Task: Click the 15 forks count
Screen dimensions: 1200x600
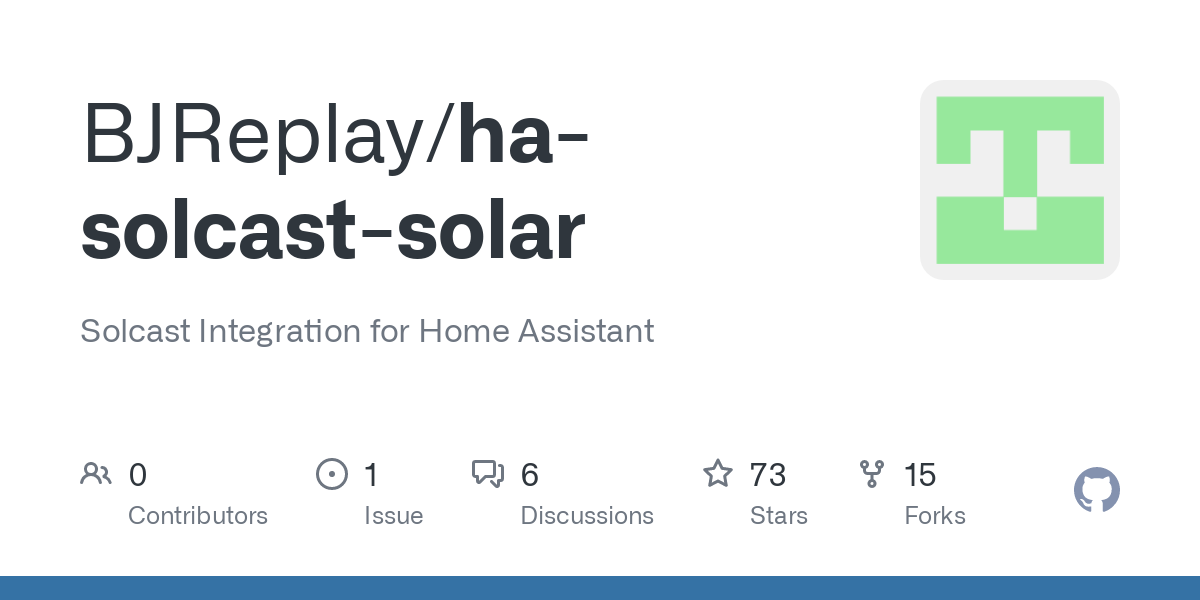Action: [x=920, y=475]
